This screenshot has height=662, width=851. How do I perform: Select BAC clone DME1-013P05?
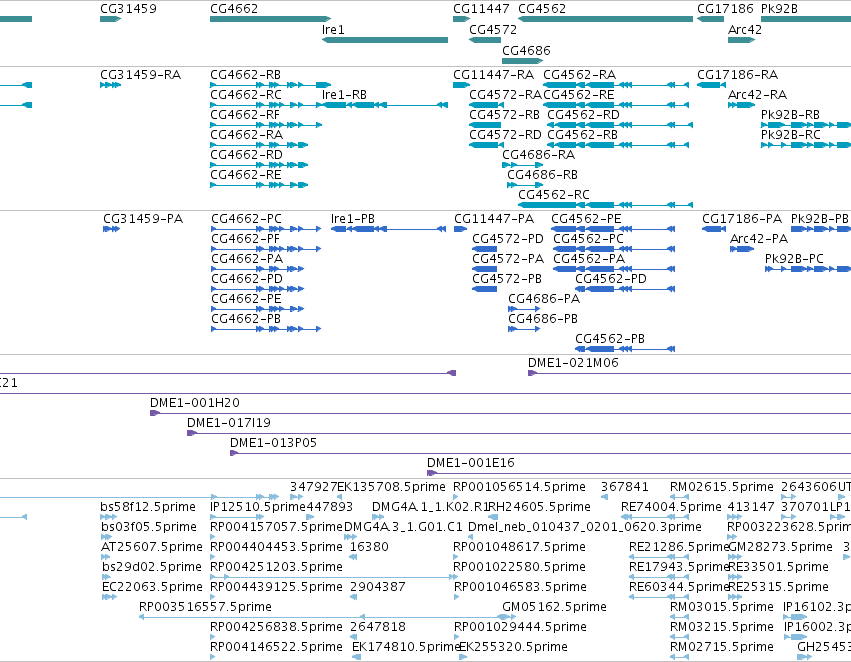pyautogui.click(x=541, y=453)
